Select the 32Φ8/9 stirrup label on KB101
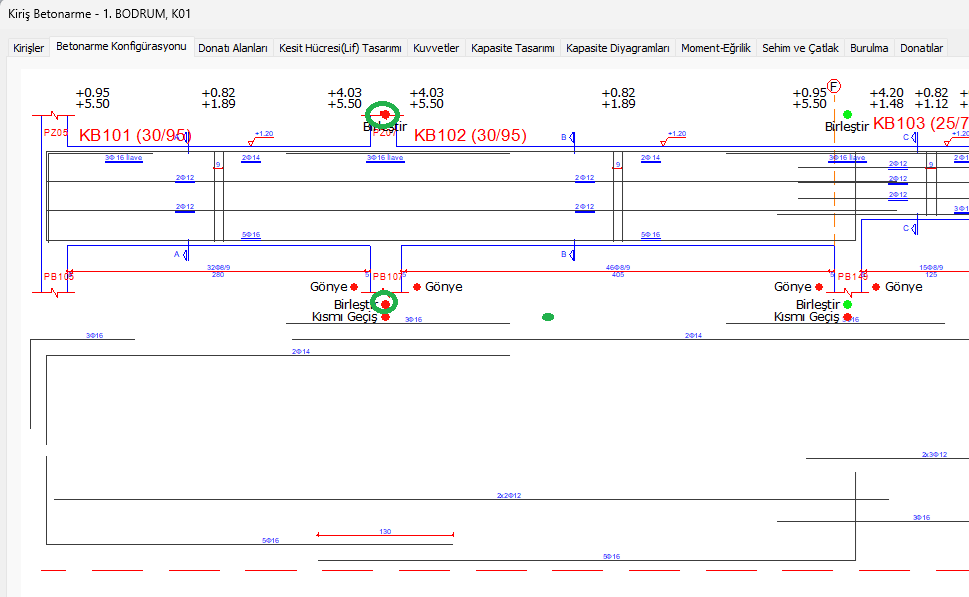The image size is (969, 597). pos(218,268)
